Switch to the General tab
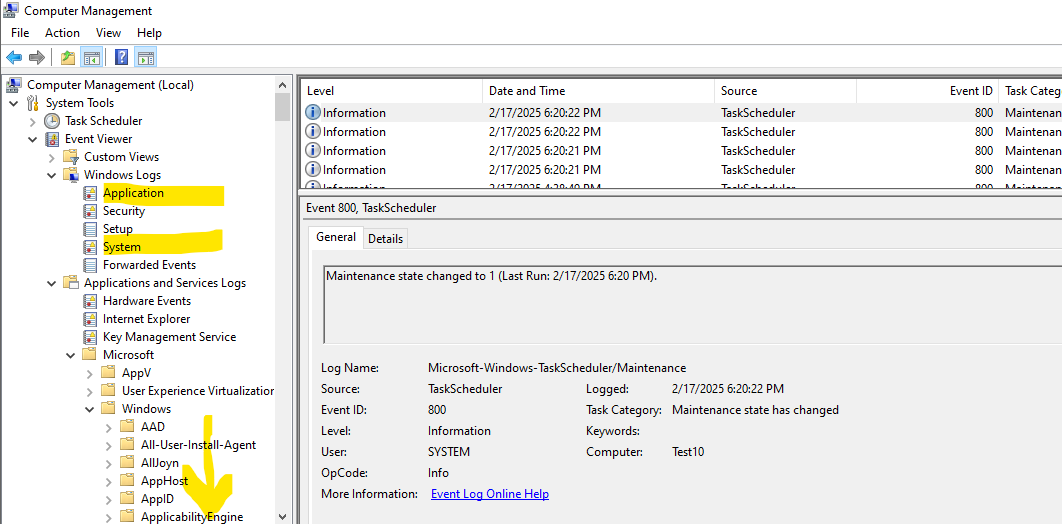 336,237
